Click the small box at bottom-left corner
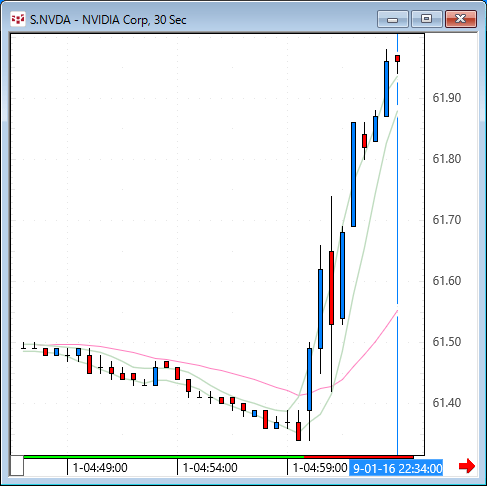The image size is (487, 486). (17, 466)
